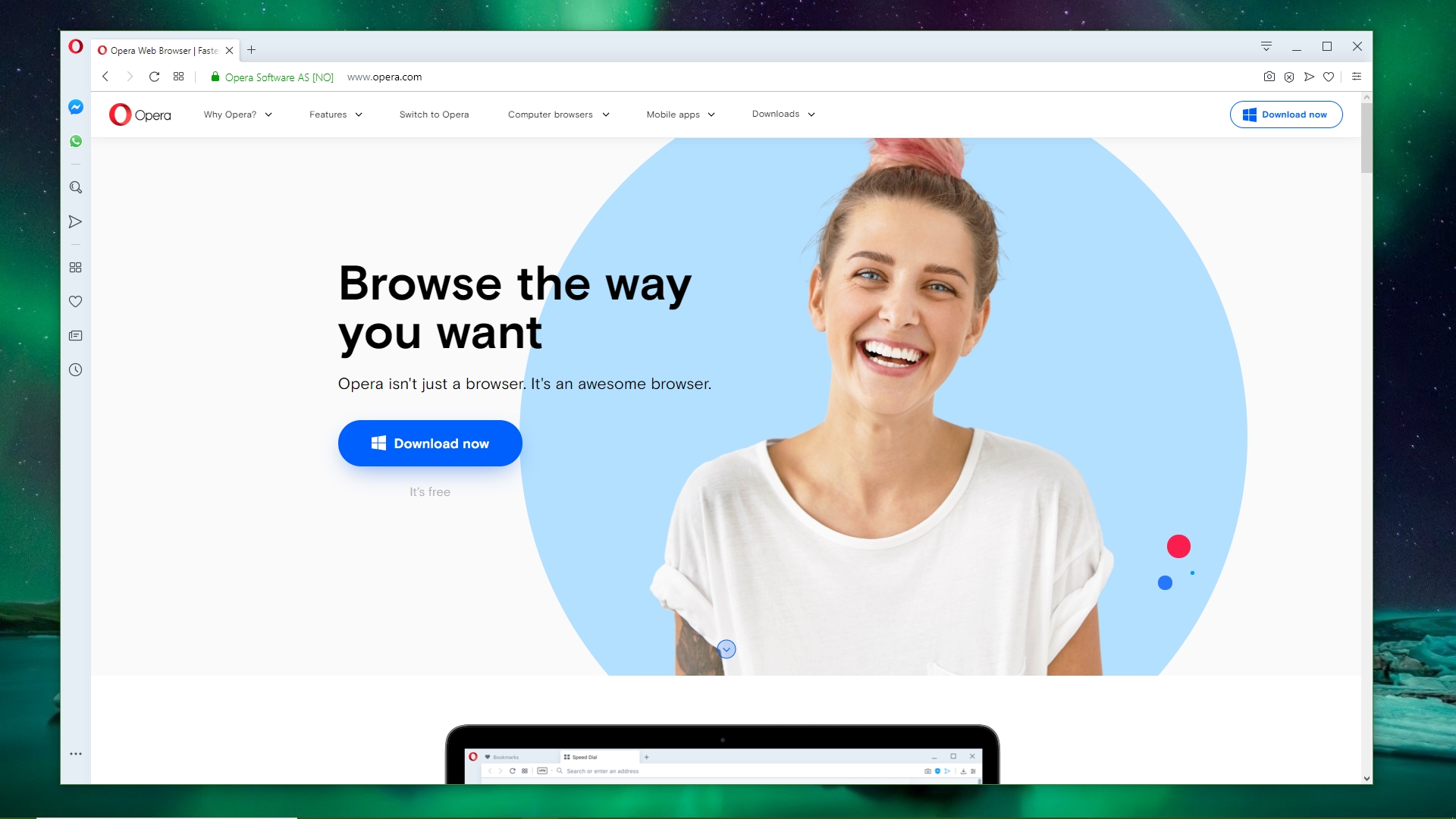The width and height of the screenshot is (1456, 819).
Task: Expand the Computer browsers dropdown
Action: [x=557, y=113]
